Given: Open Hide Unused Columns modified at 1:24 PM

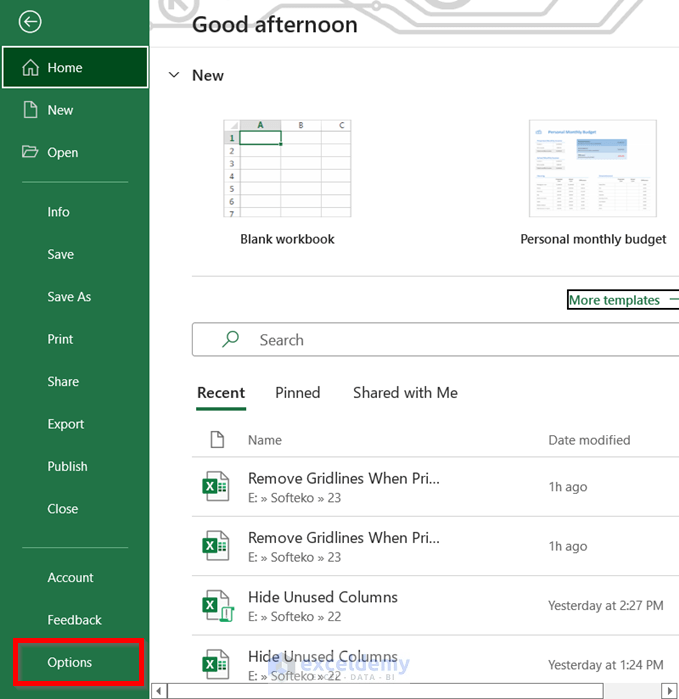Looking at the screenshot, I should [436, 660].
